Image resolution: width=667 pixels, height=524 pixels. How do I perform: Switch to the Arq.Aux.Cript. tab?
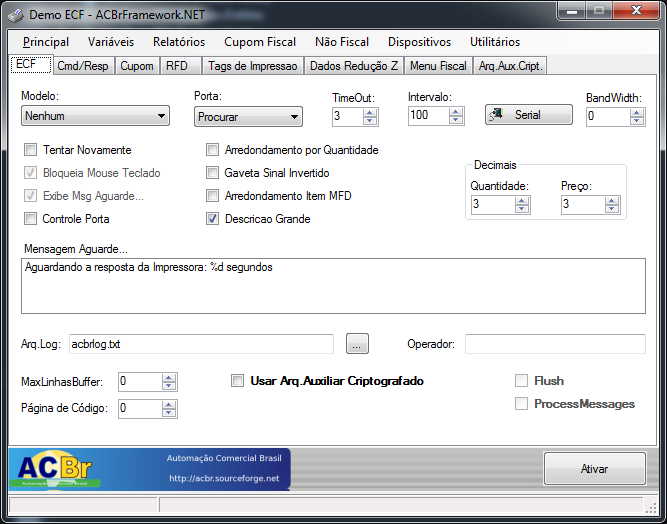click(x=510, y=66)
